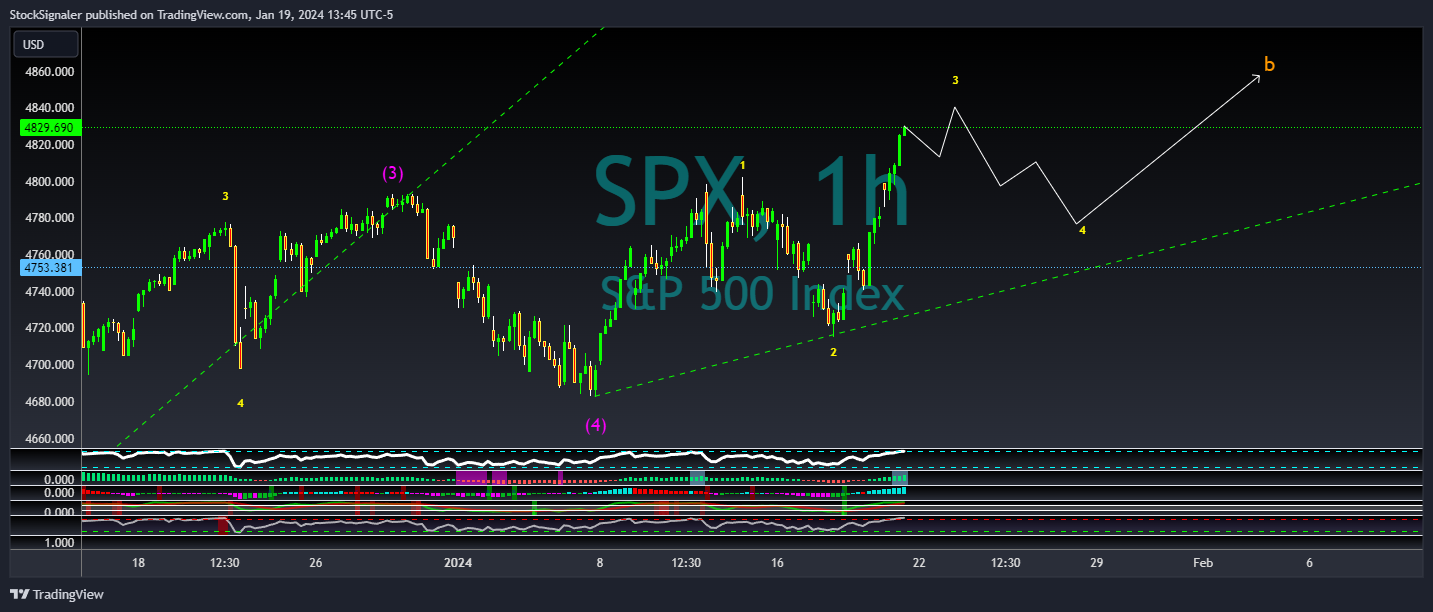Click the 4700.000 price axis label
This screenshot has width=1433, height=612.
point(49,365)
